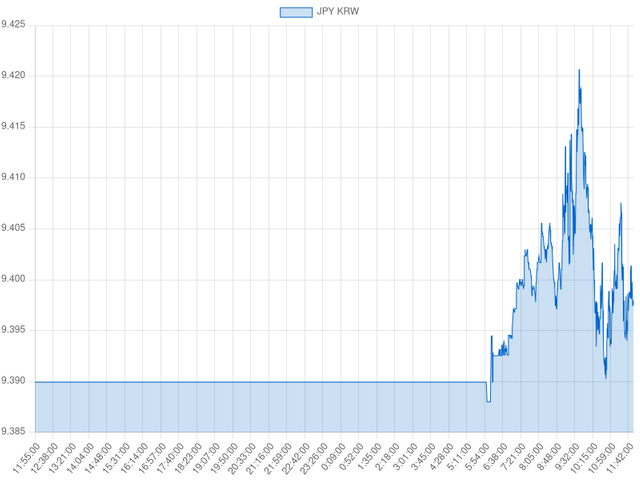The height and width of the screenshot is (480, 640).
Task: Click x-axis time label 16:14:00
Action: [x=134, y=458]
